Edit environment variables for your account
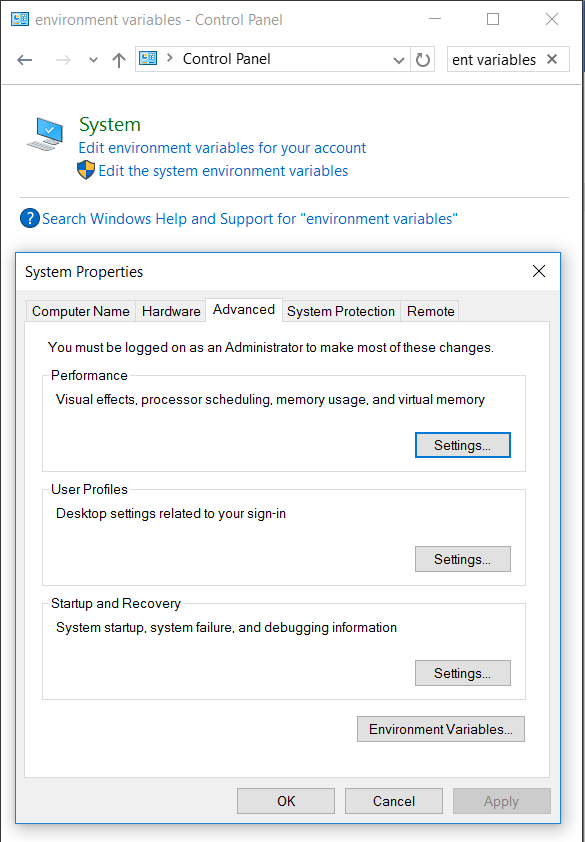Viewport: 585px width, 842px height. [222, 148]
